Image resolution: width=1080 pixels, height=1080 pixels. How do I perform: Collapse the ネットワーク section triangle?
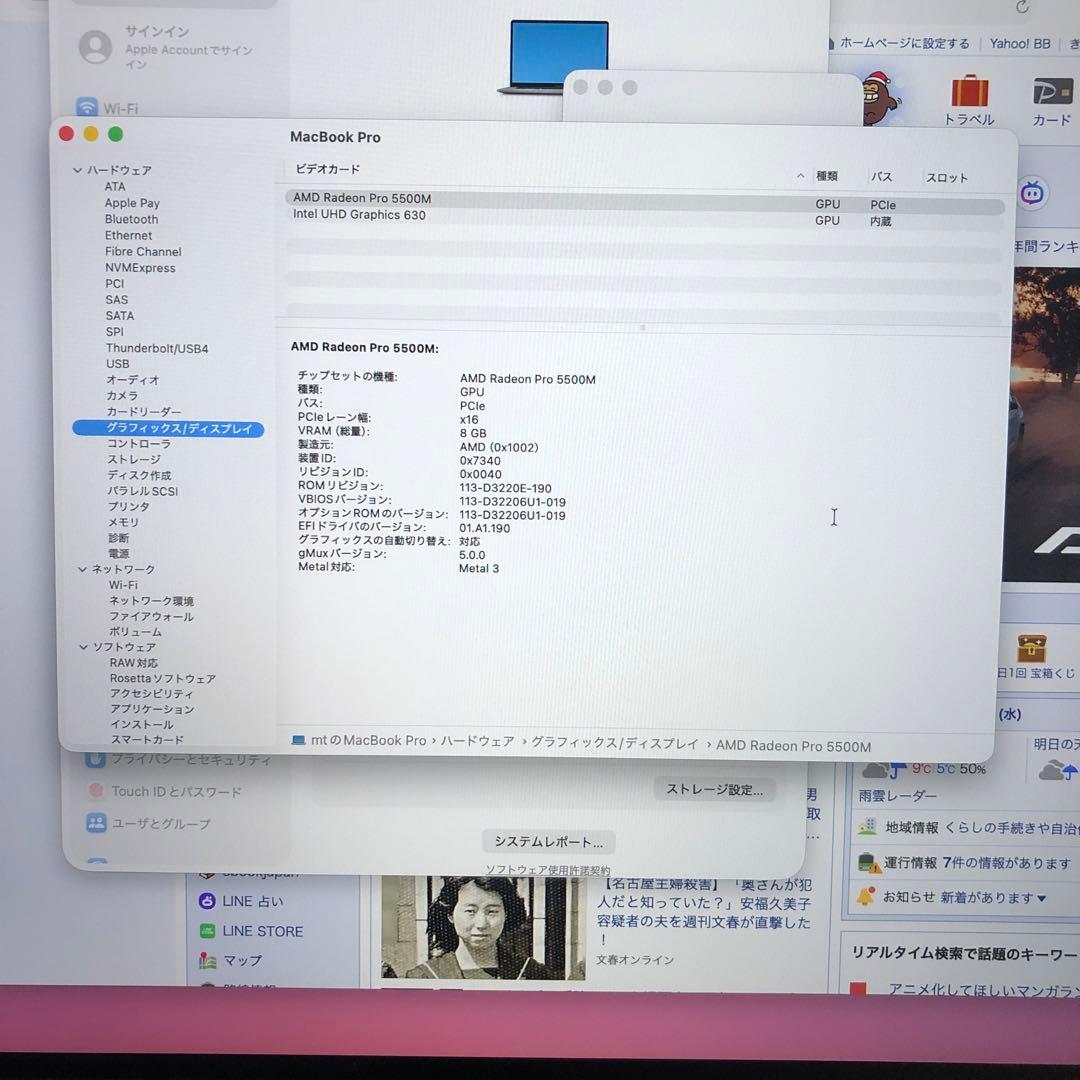click(83, 568)
